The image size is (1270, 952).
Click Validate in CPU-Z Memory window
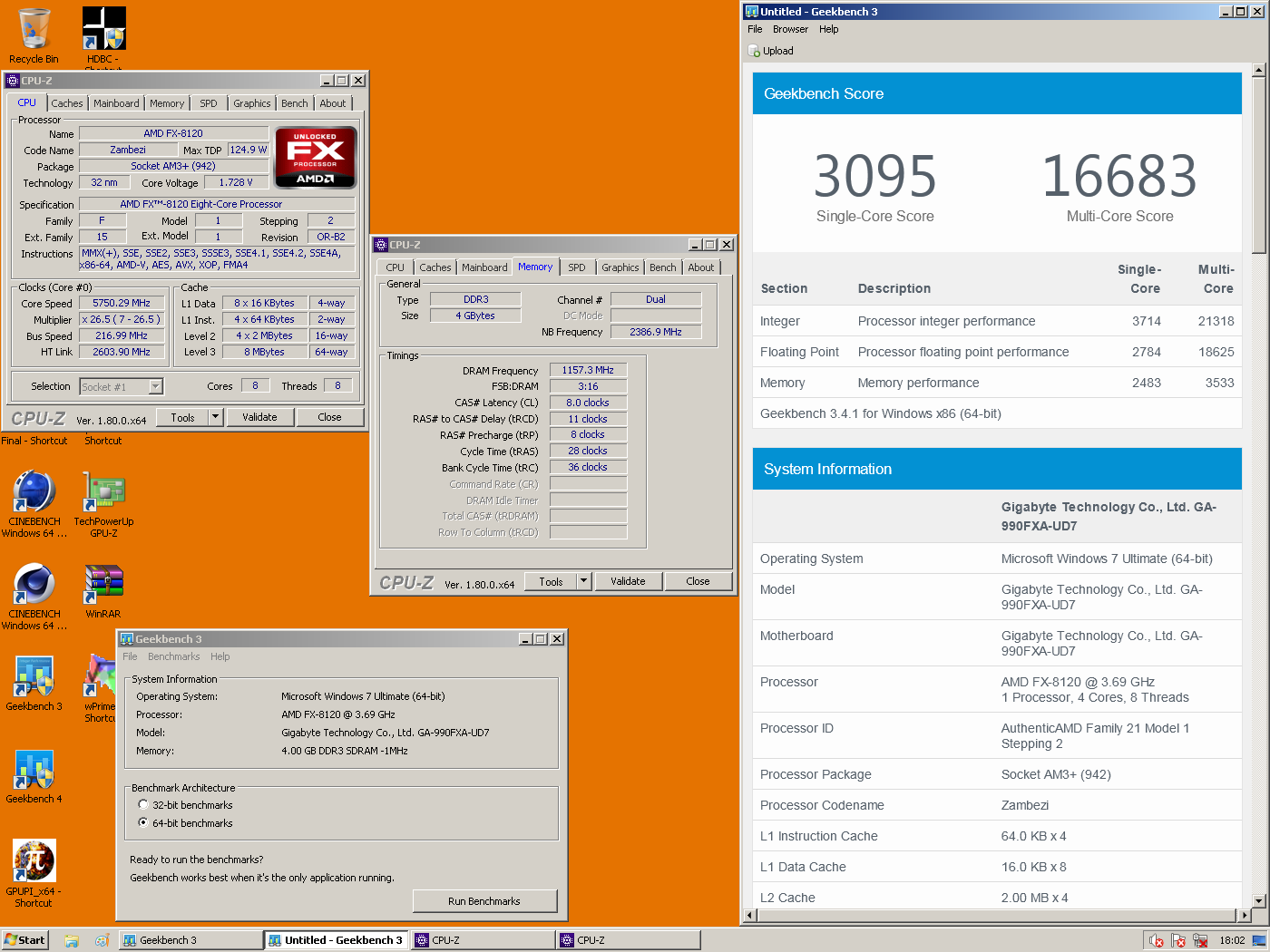pyautogui.click(x=628, y=581)
